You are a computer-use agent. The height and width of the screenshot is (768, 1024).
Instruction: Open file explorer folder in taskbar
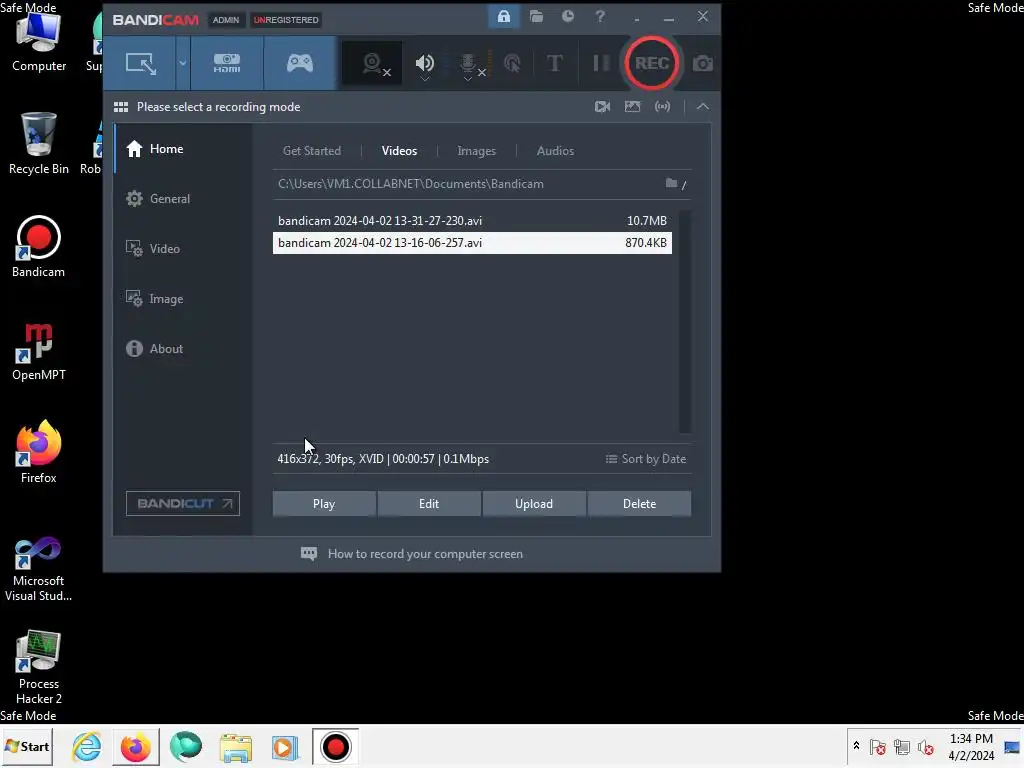(x=235, y=746)
